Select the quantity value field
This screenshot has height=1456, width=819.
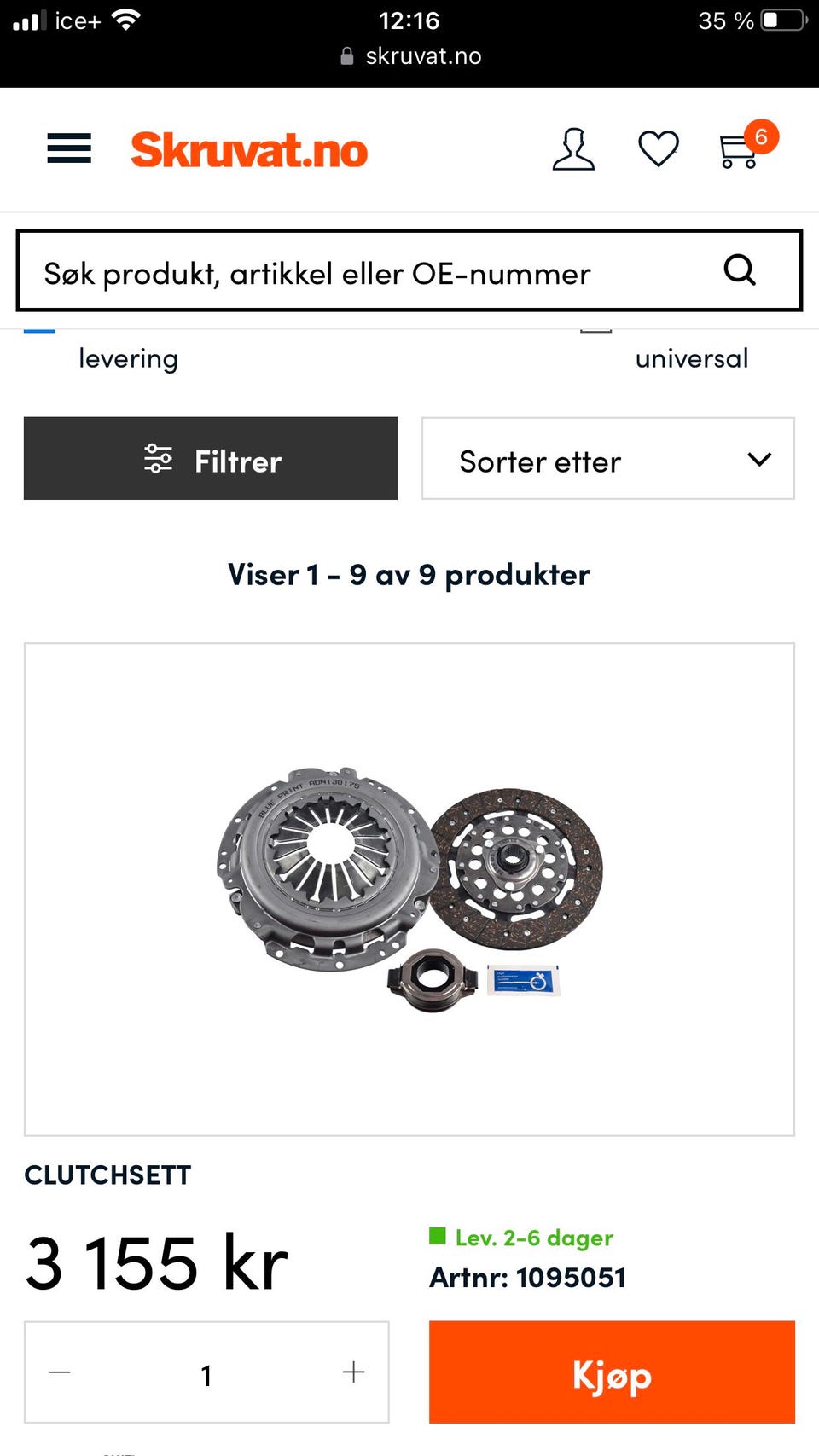(x=206, y=1374)
